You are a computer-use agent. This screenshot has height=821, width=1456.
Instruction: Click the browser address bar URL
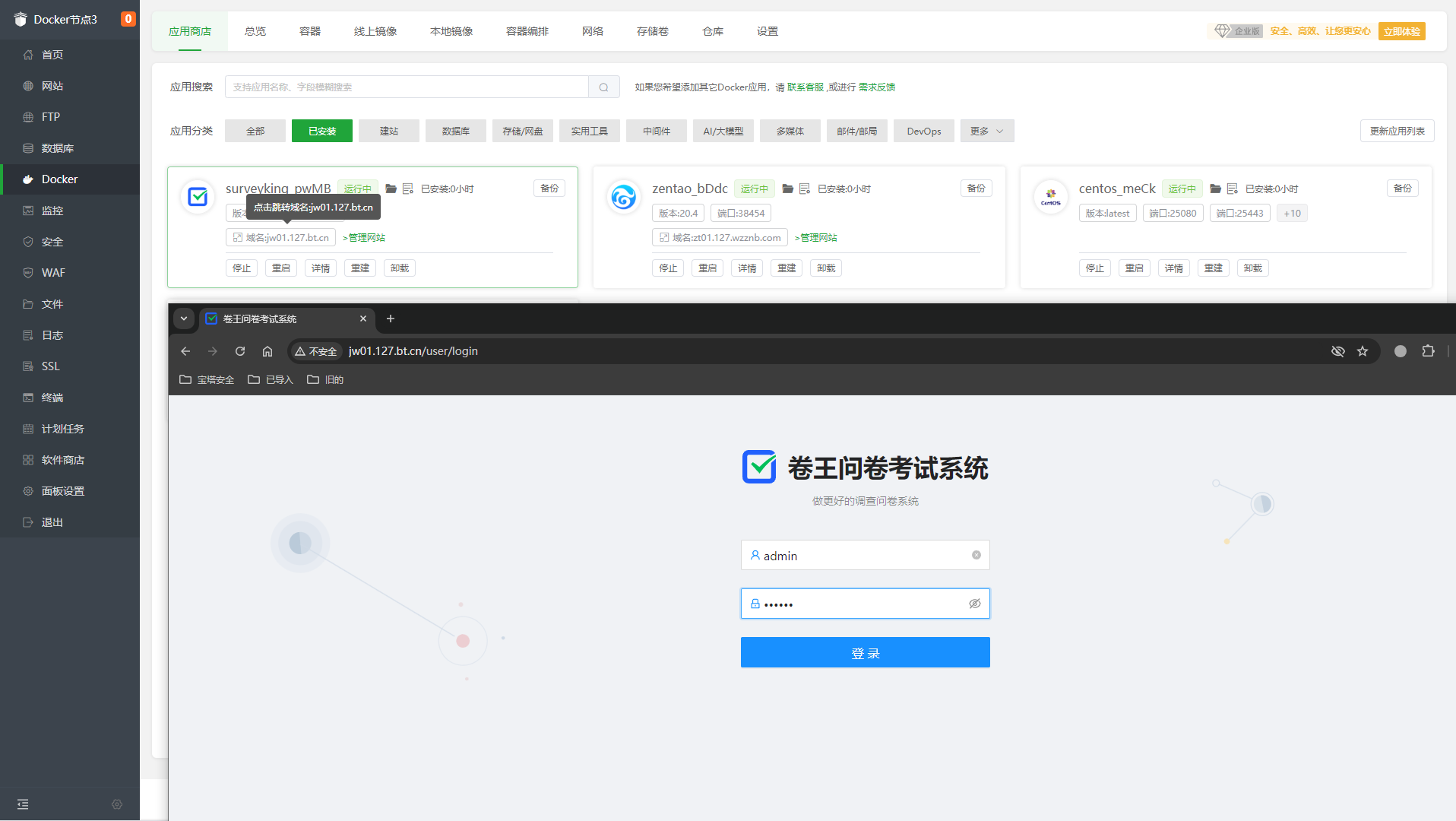[413, 351]
